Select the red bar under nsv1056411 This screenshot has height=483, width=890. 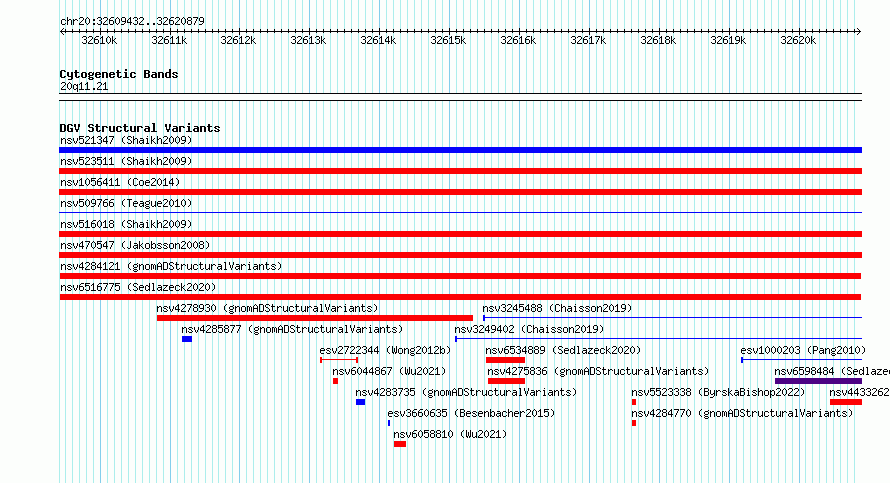460,192
